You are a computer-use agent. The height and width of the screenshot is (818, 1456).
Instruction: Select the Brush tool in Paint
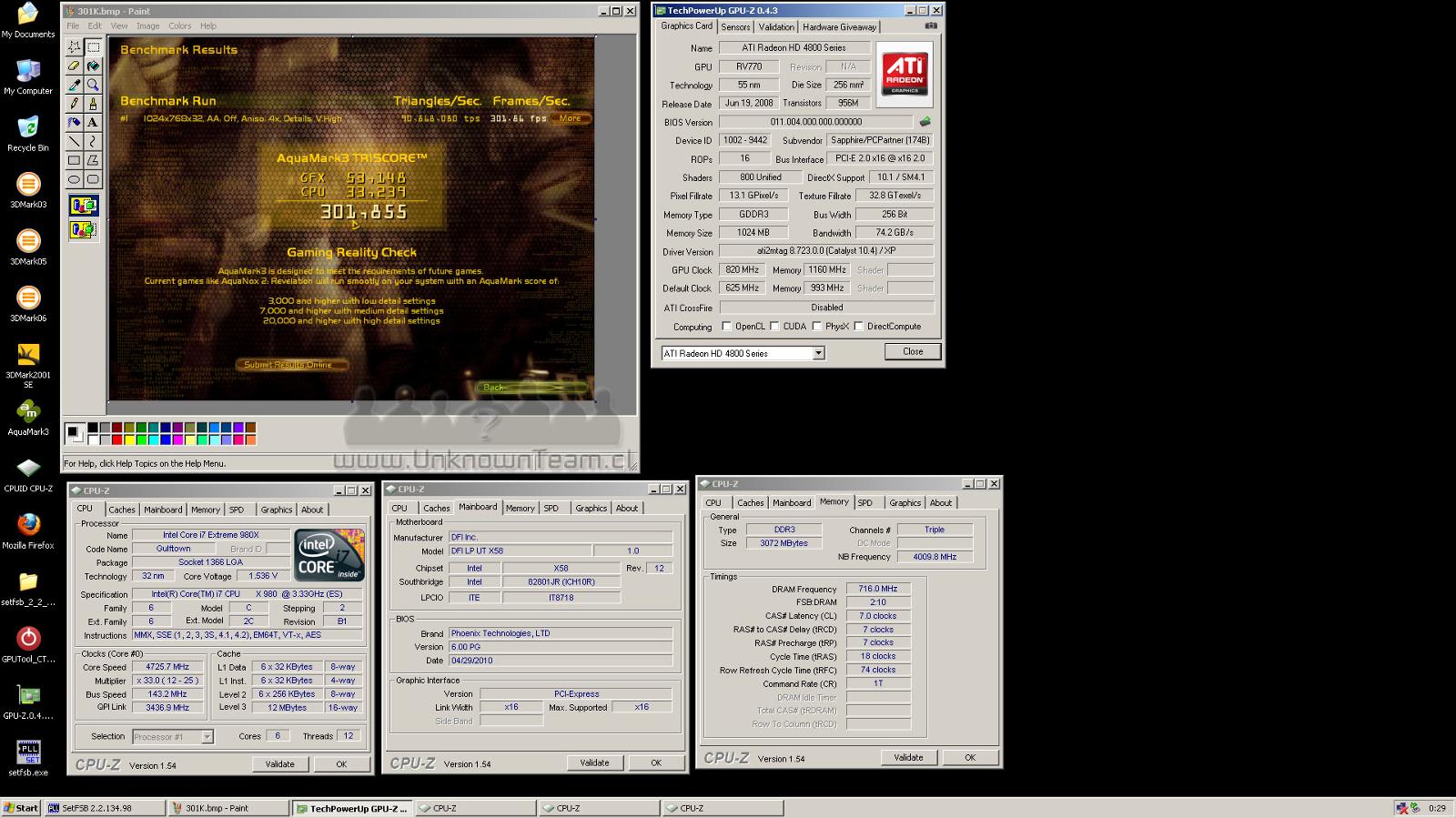(93, 104)
